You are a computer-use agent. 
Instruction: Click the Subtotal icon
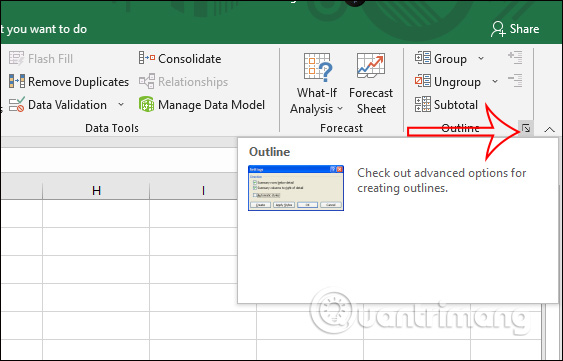click(423, 105)
